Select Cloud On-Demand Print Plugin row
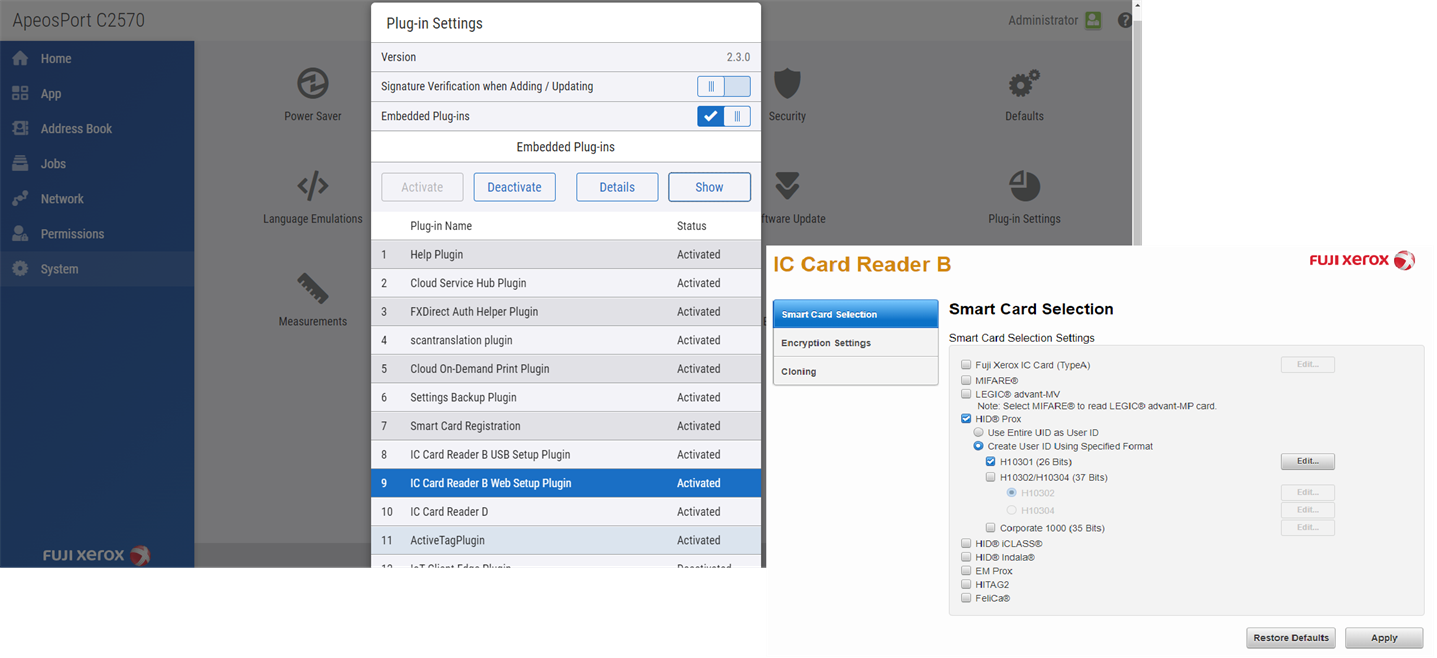1437x658 pixels. 566,369
